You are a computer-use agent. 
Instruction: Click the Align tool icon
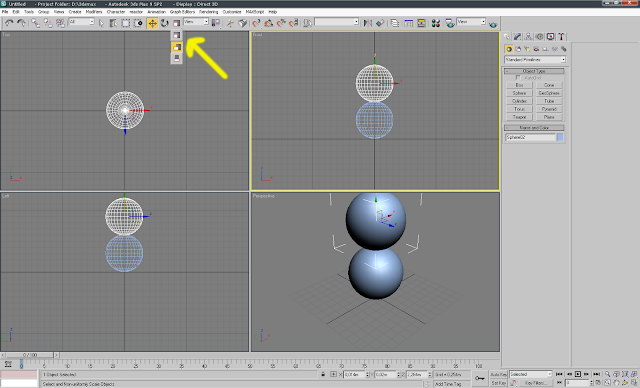(x=380, y=23)
